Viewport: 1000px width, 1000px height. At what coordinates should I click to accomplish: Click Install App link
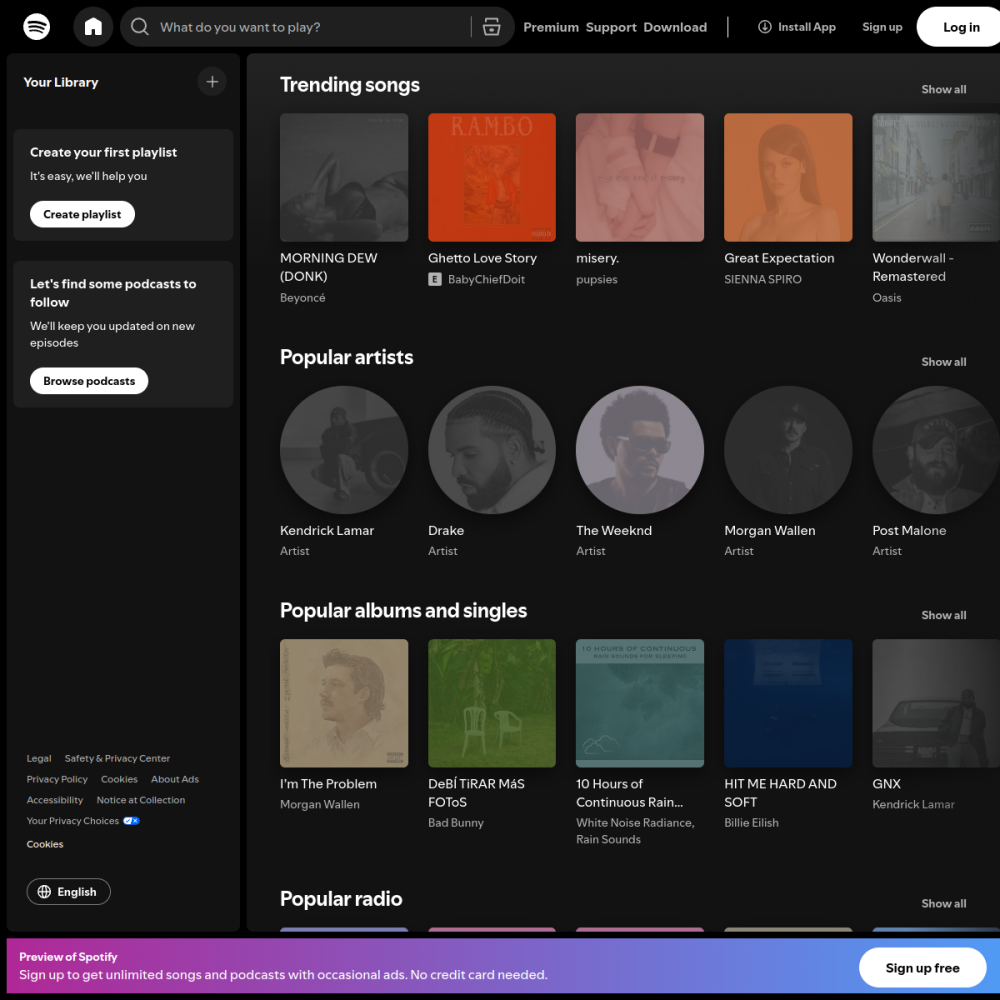coord(797,27)
